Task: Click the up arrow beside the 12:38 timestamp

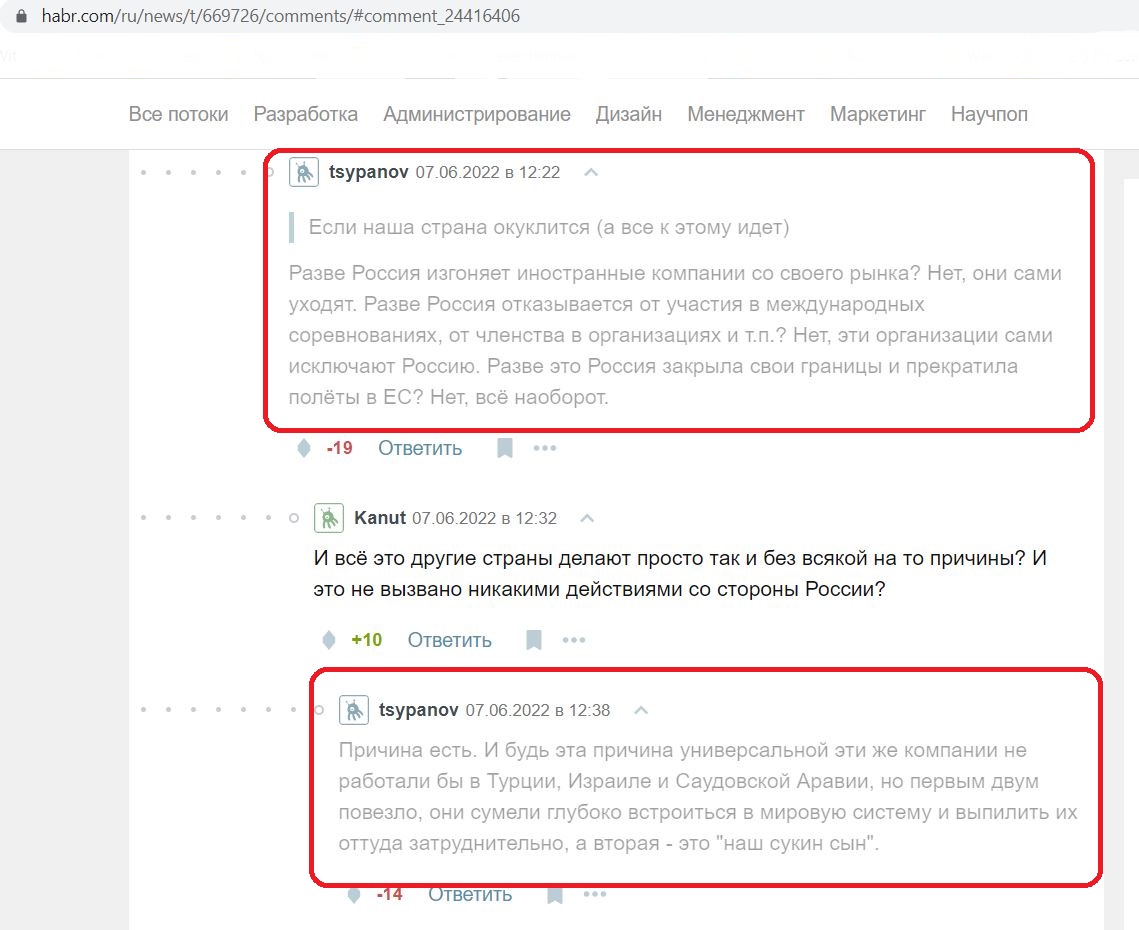Action: (x=641, y=711)
